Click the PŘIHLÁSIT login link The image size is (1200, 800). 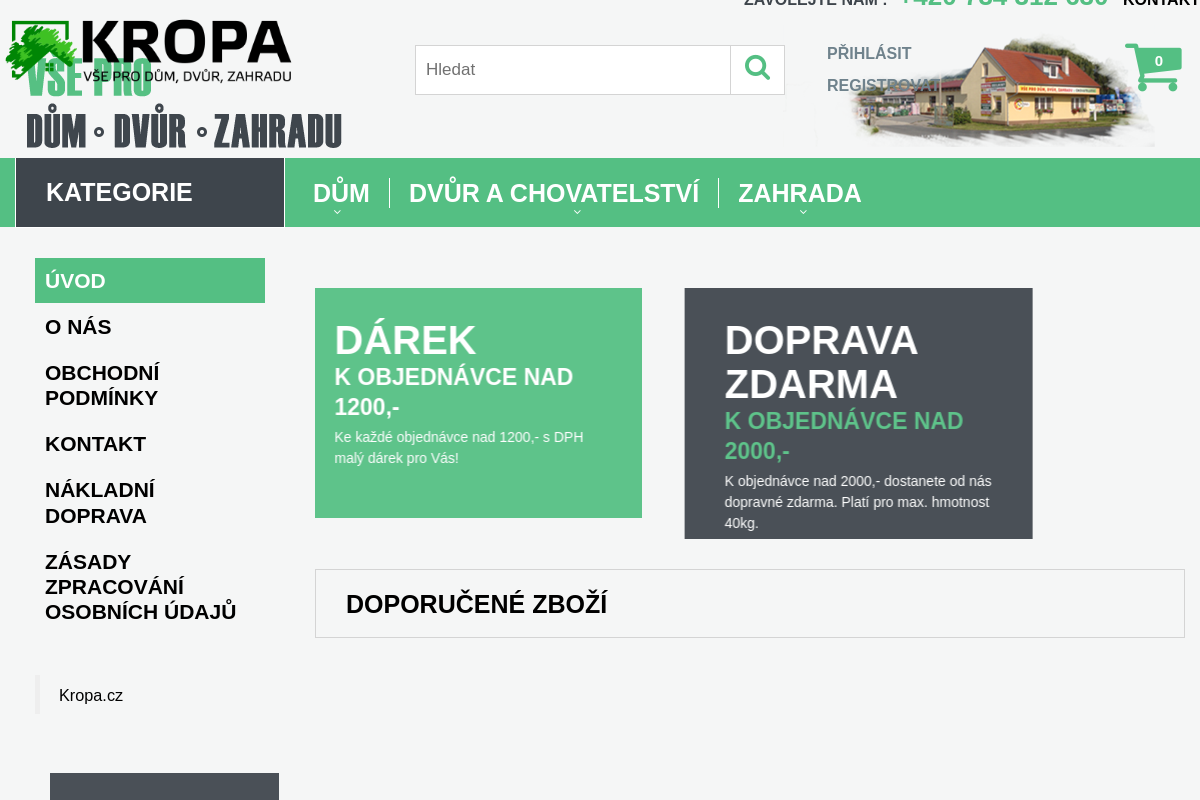868,53
